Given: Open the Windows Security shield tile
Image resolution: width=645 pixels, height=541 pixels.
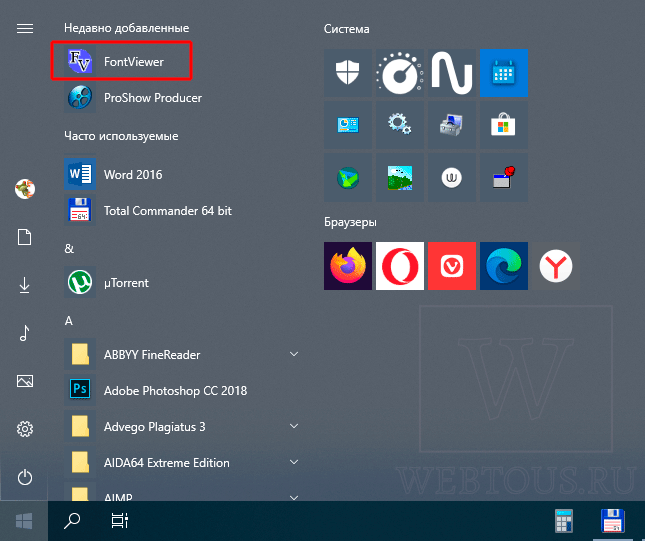Looking at the screenshot, I should [348, 73].
